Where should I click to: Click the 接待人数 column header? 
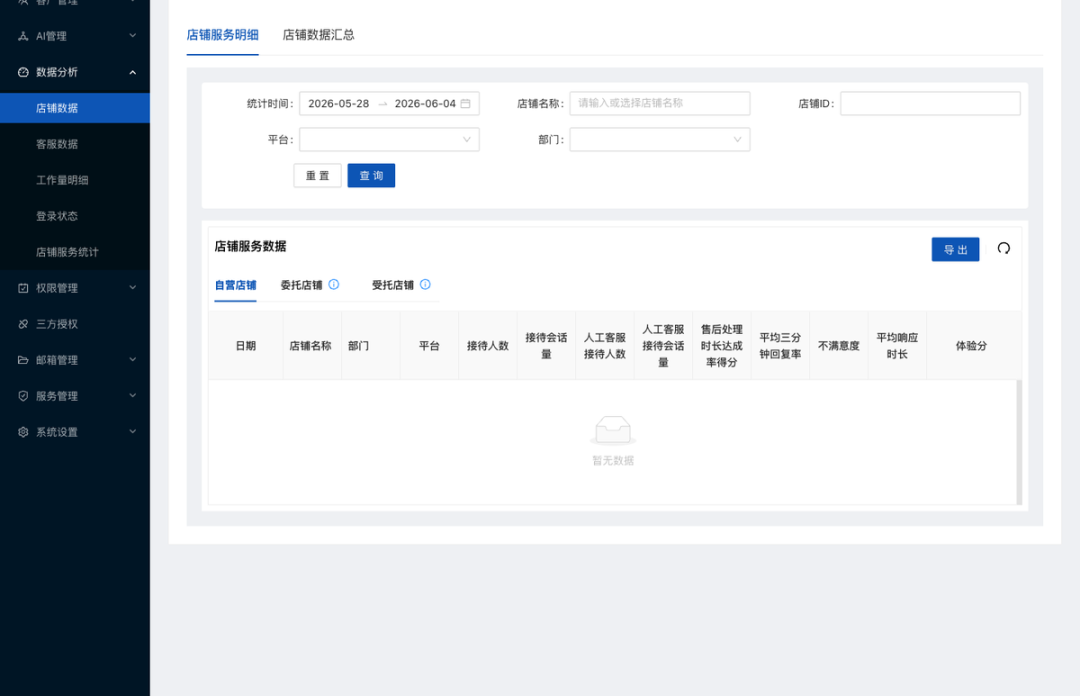(488, 346)
